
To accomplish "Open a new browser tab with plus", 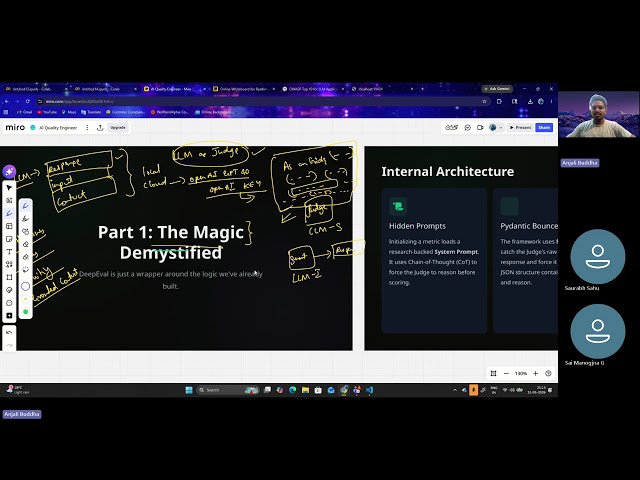I will point(422,89).
